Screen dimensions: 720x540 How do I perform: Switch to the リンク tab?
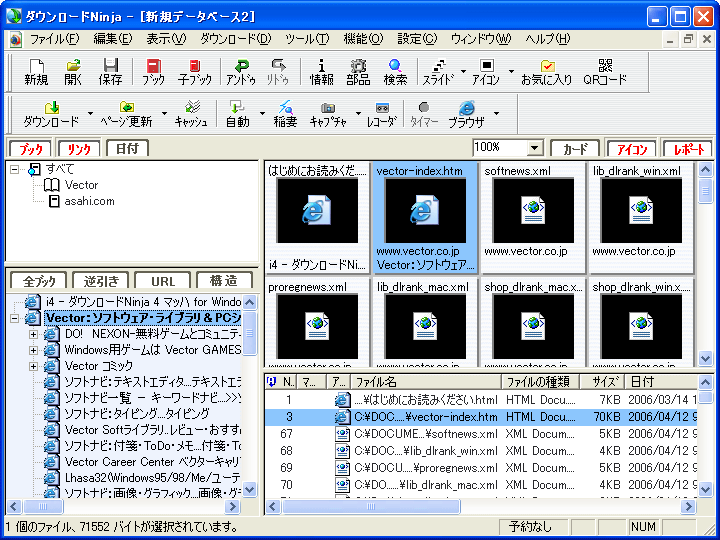79,149
